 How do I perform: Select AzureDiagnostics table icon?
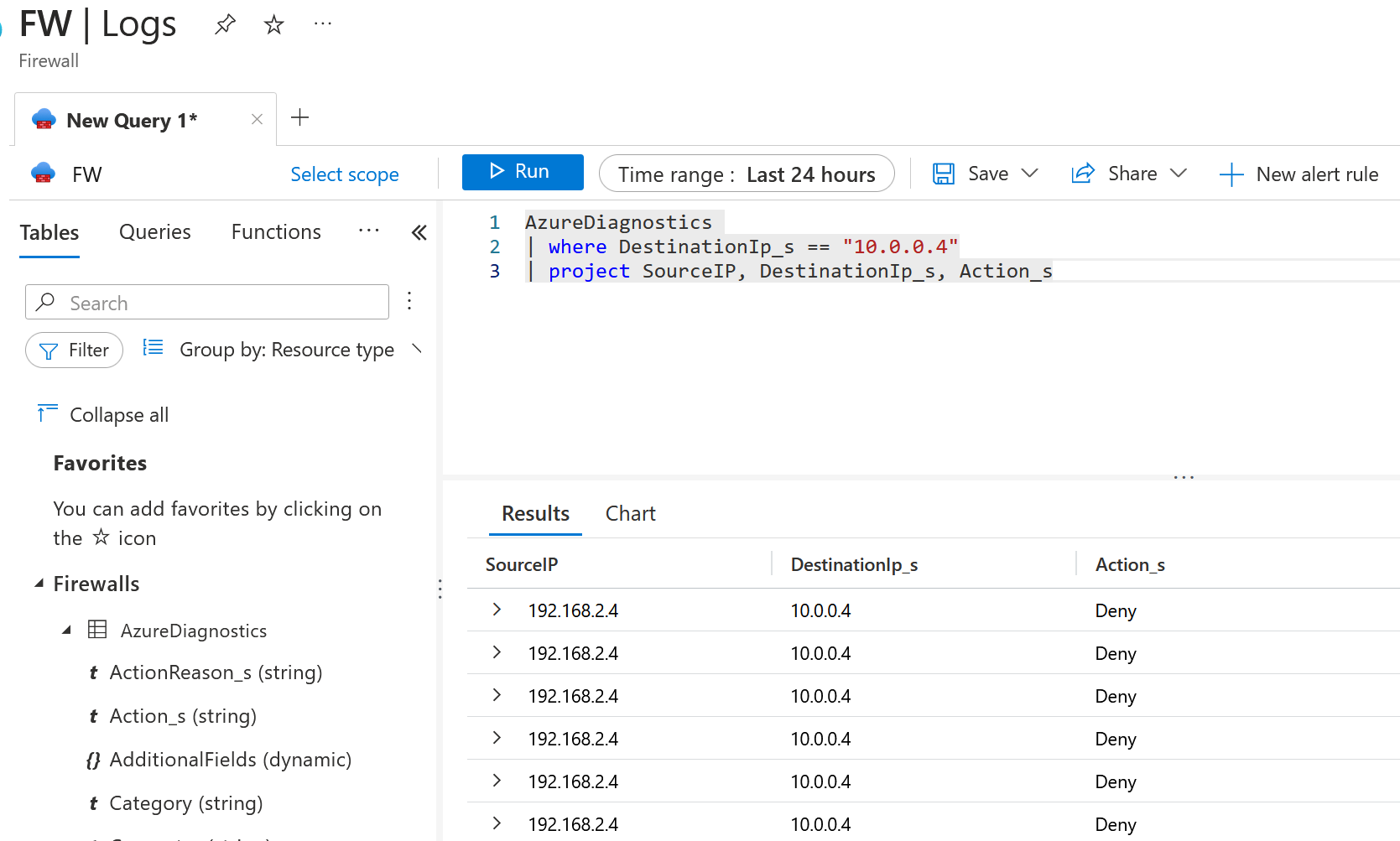click(x=97, y=630)
